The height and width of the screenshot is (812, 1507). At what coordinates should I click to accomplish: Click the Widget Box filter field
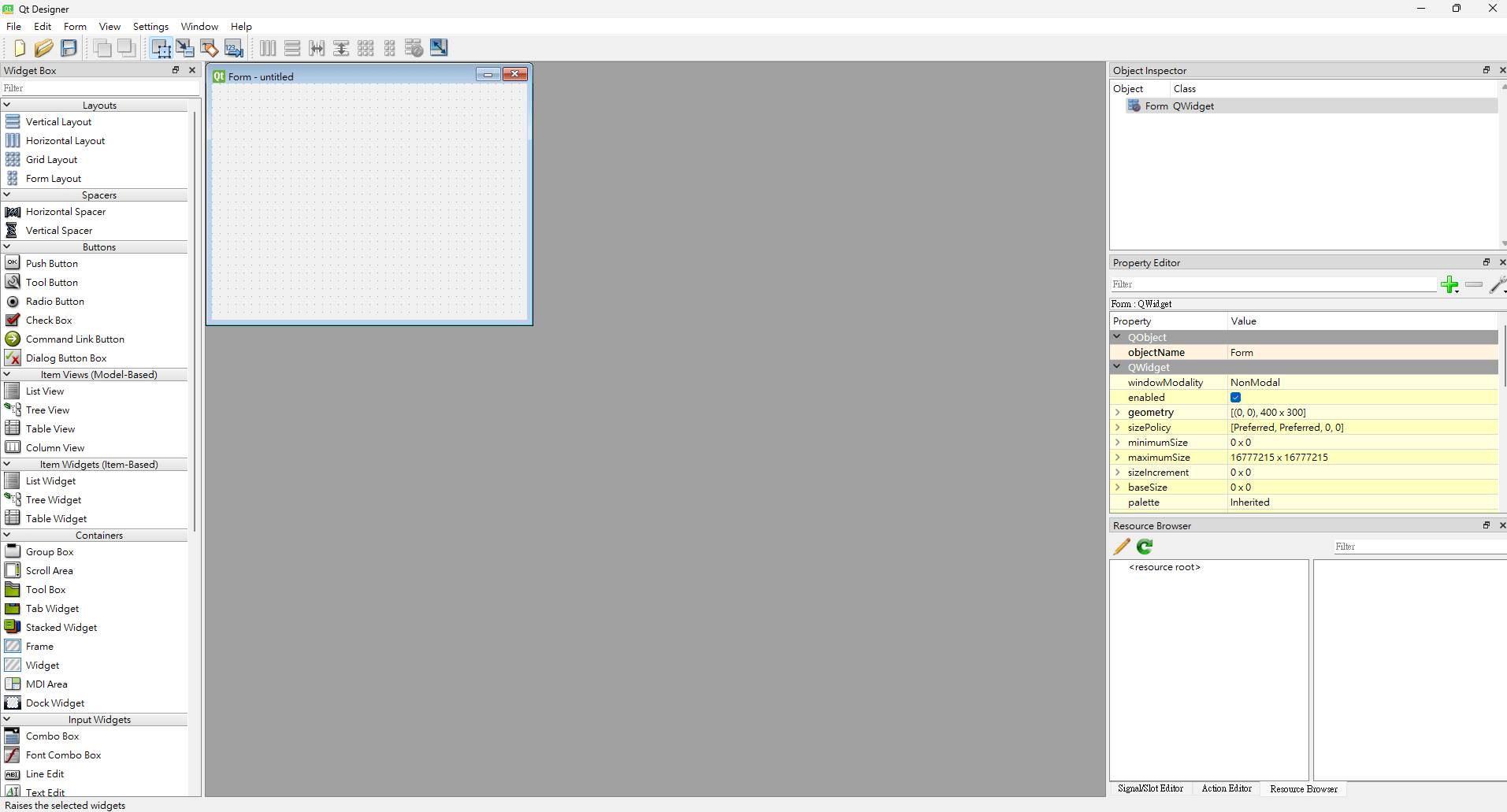coord(99,88)
